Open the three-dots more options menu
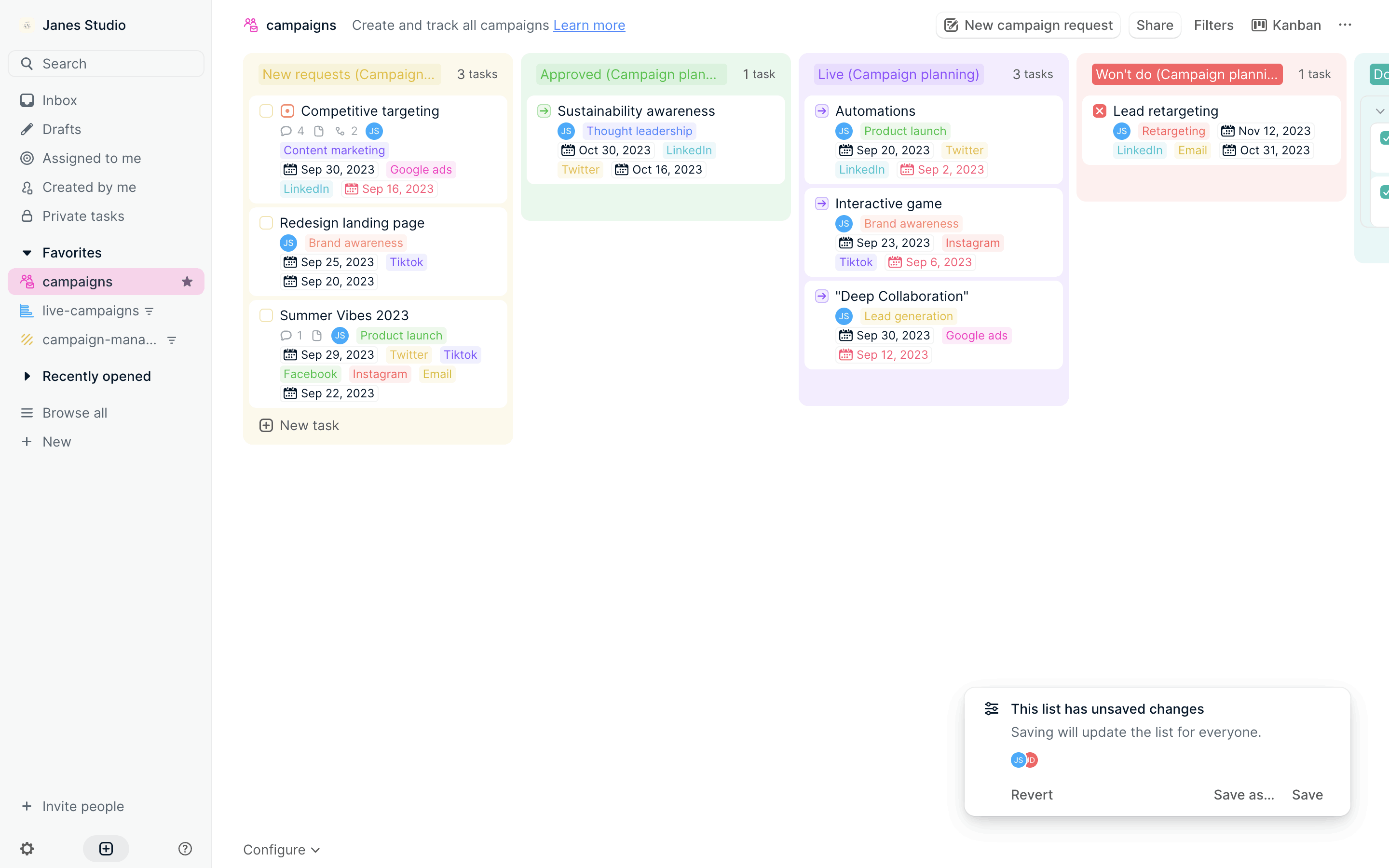1389x868 pixels. pos(1345,25)
